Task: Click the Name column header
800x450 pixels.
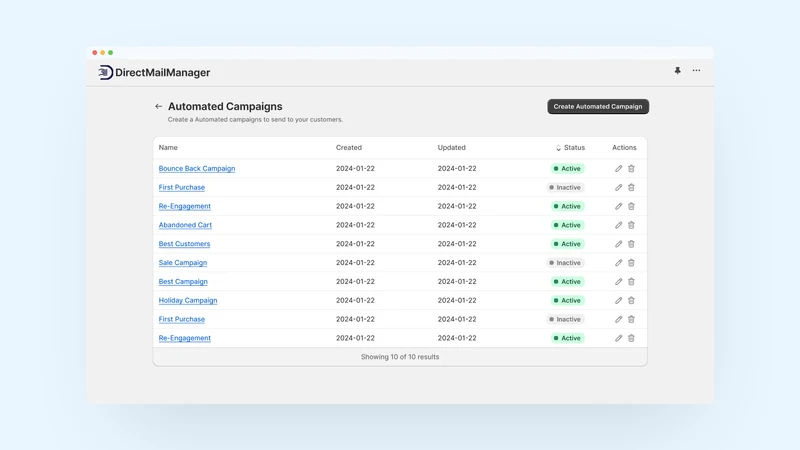Action: (168, 147)
